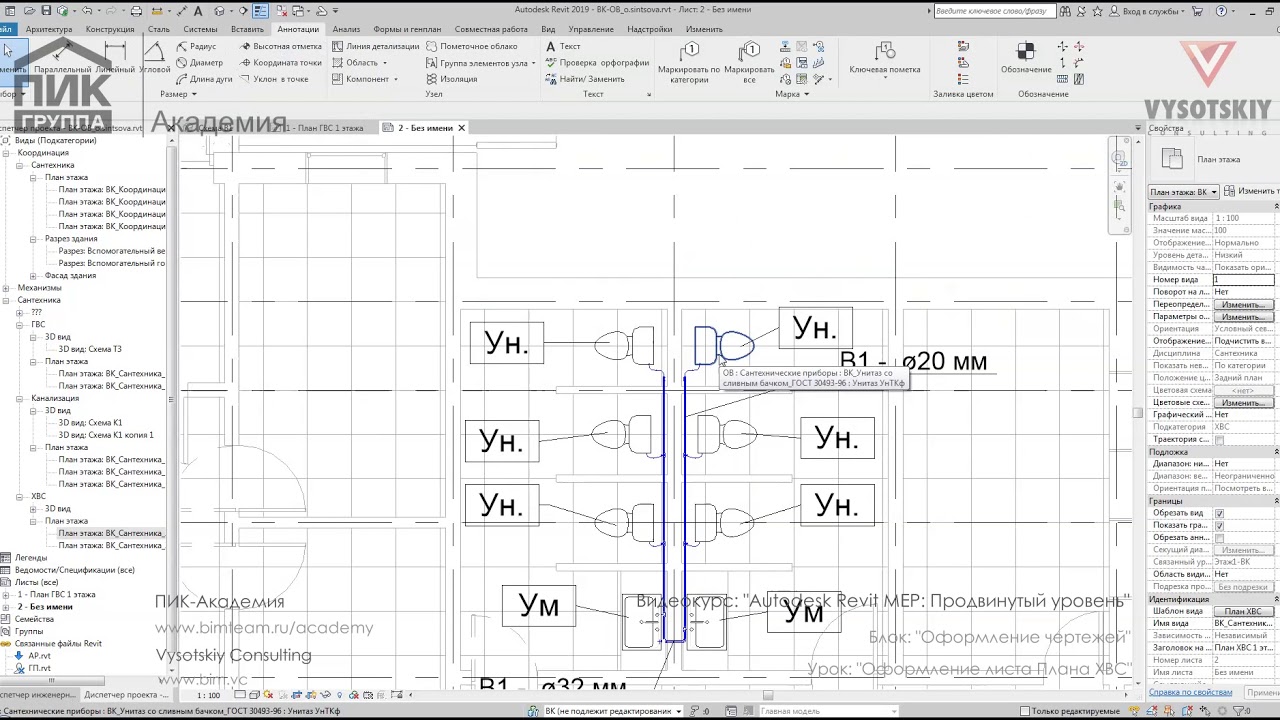Select Revision Cloud tool
The height and width of the screenshot is (720, 1280).
pos(472,46)
